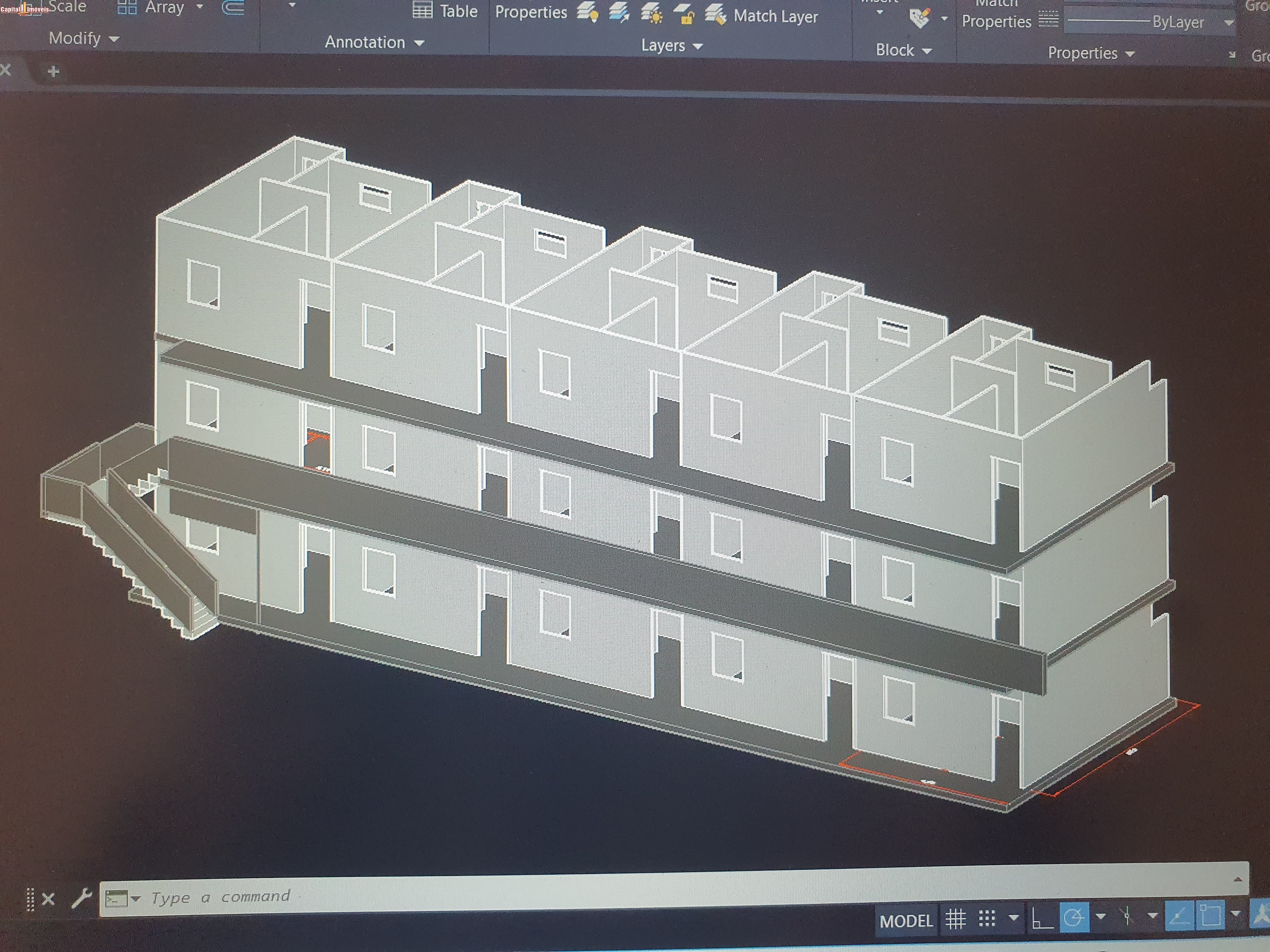Screen dimensions: 1270x952
Task: Click the layer lock padlock icon
Action: 684,14
